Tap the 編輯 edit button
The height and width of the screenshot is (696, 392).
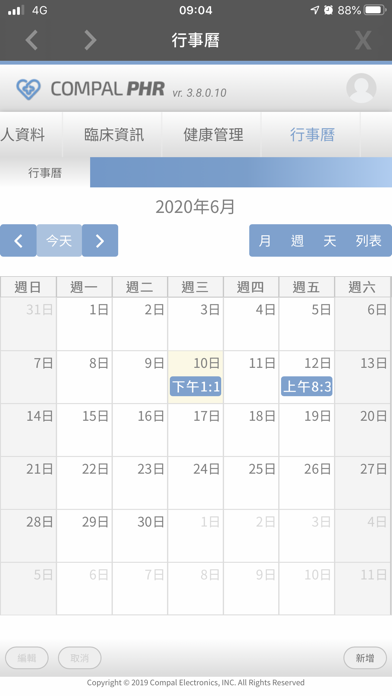coord(27,658)
